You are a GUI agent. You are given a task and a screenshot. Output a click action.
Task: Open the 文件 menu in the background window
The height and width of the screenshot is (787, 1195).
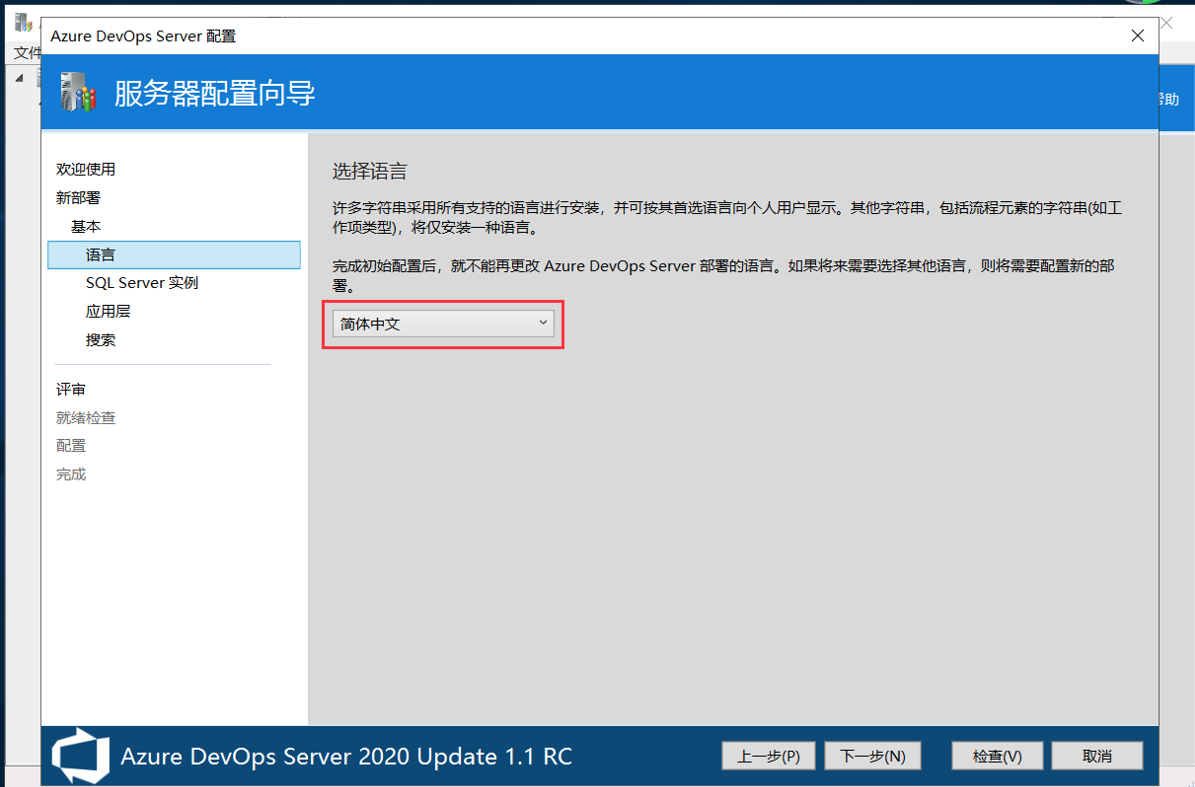point(27,53)
